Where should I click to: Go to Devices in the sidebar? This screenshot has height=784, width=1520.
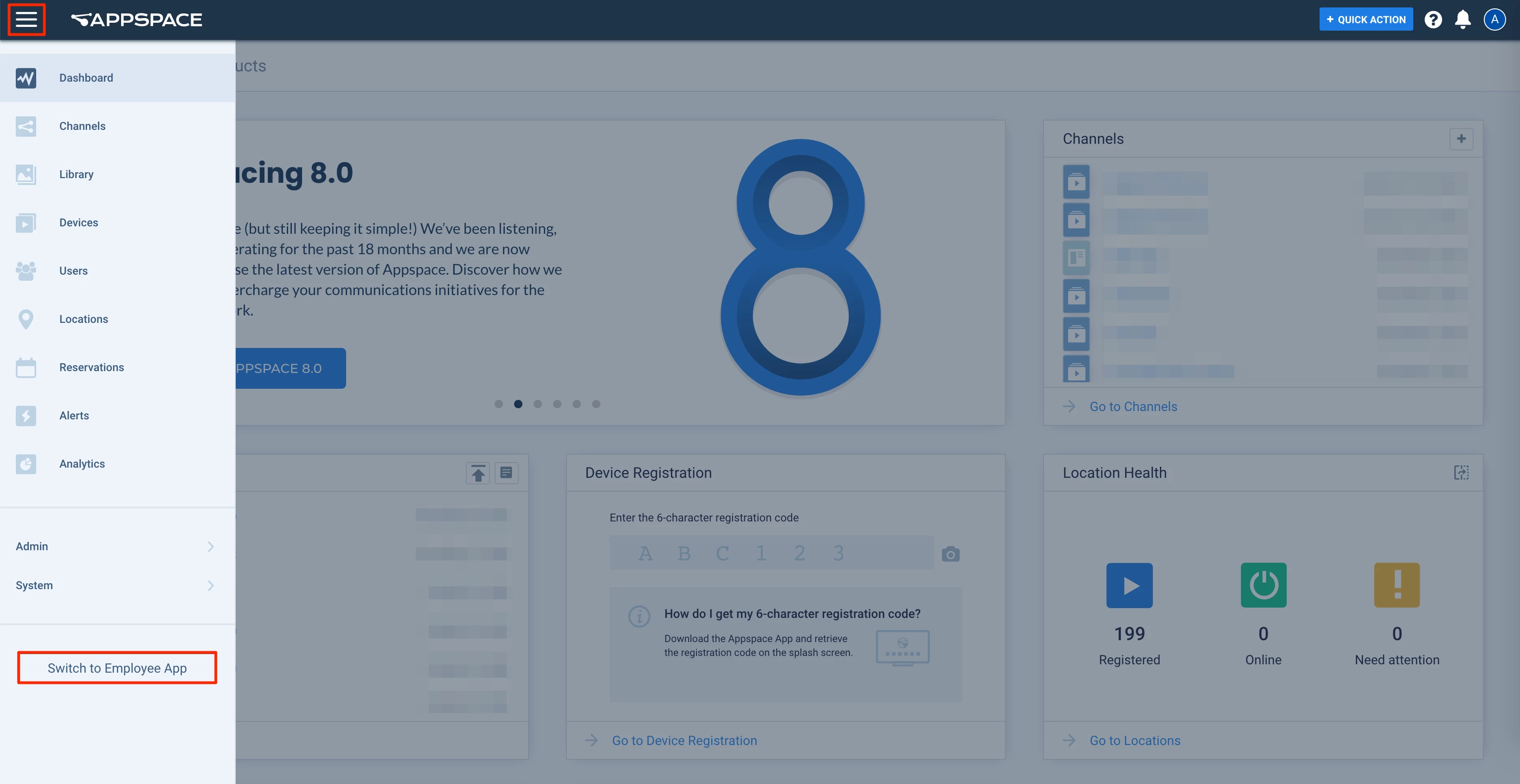point(117,223)
